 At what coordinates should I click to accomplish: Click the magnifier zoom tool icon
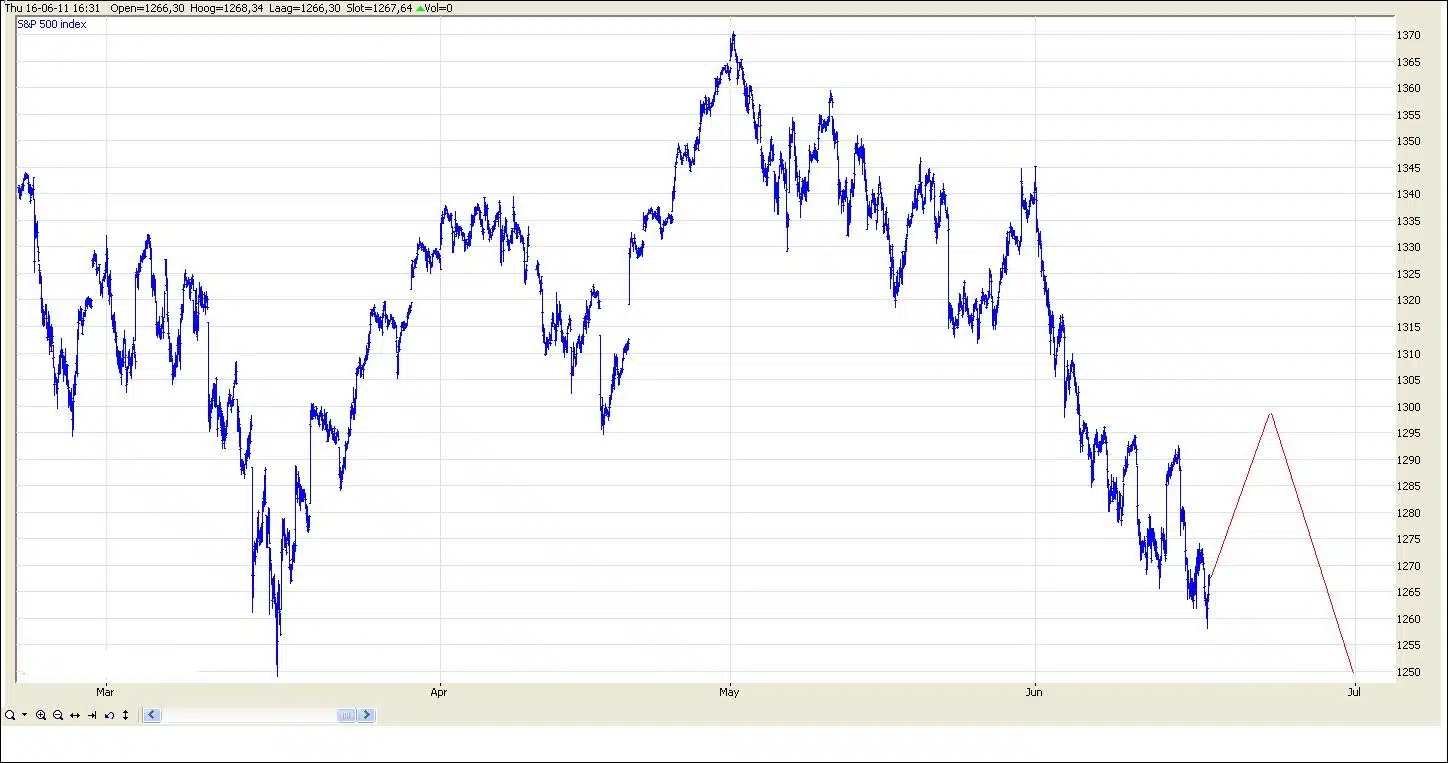point(9,715)
